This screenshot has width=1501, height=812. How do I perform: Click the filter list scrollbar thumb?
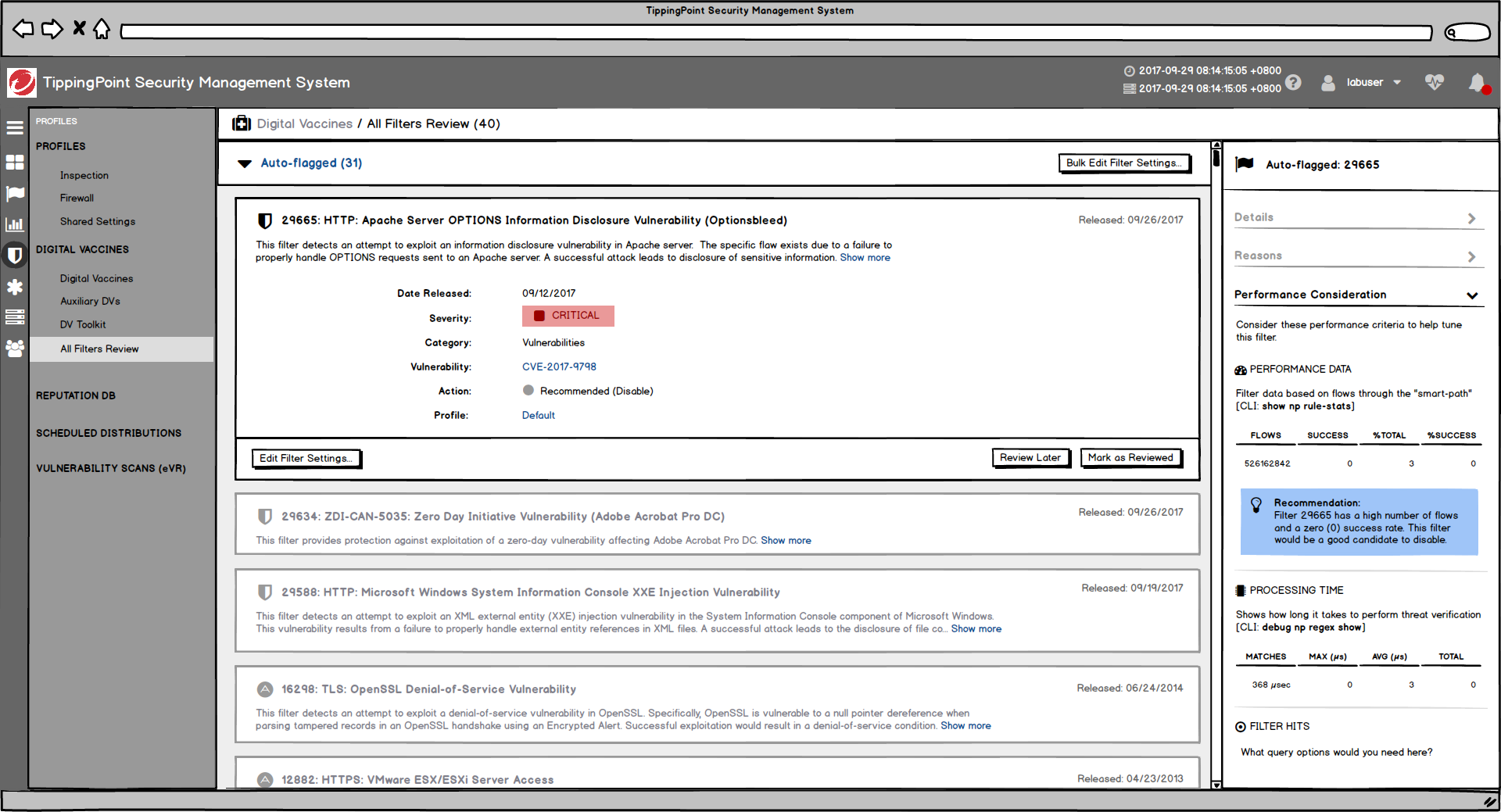1216,158
